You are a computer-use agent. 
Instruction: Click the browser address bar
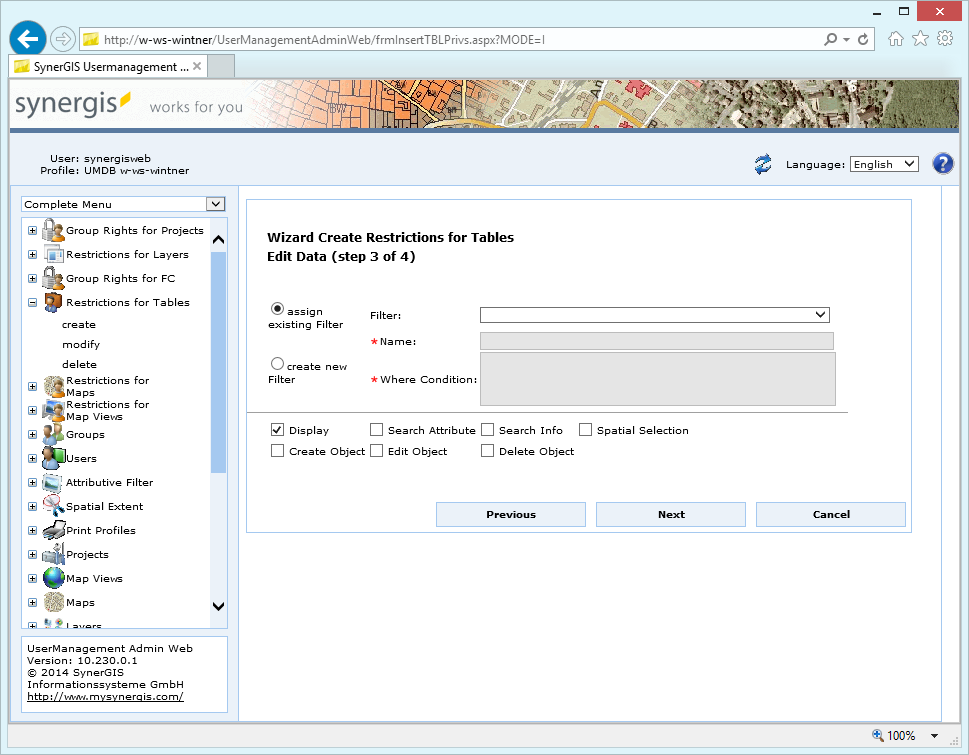click(450, 38)
